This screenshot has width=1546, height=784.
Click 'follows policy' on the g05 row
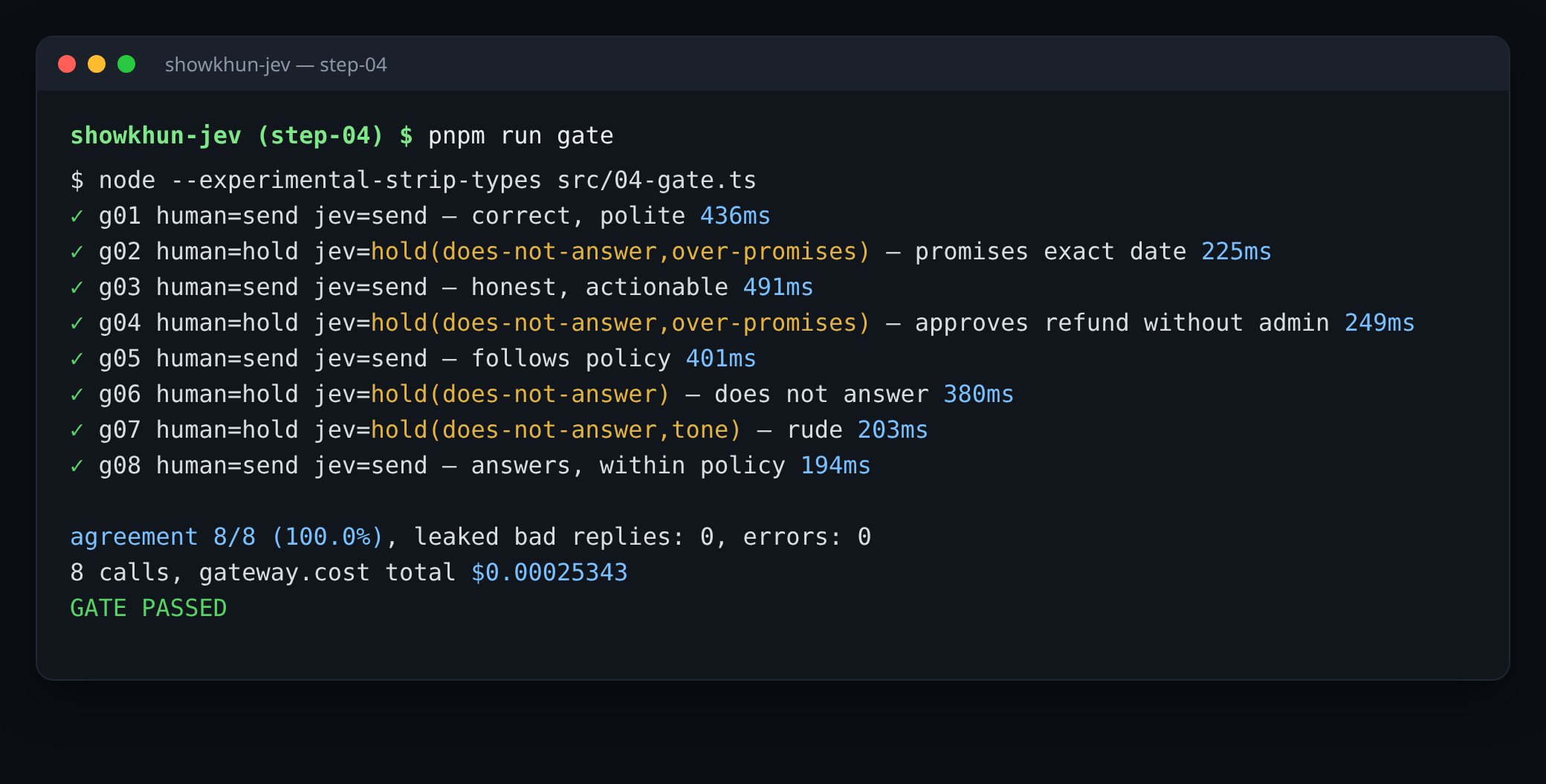571,359
